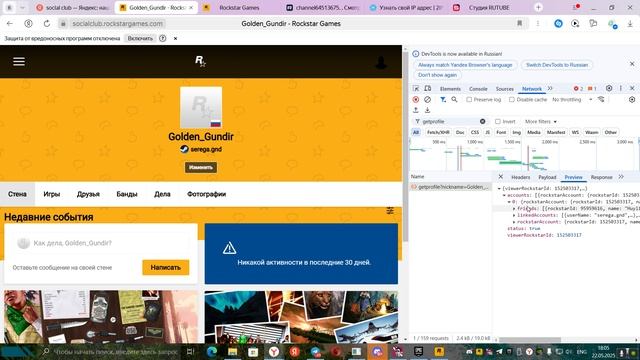Import HAR file with upload icon
Viewport: 640px width, 360px height.
click(416, 110)
